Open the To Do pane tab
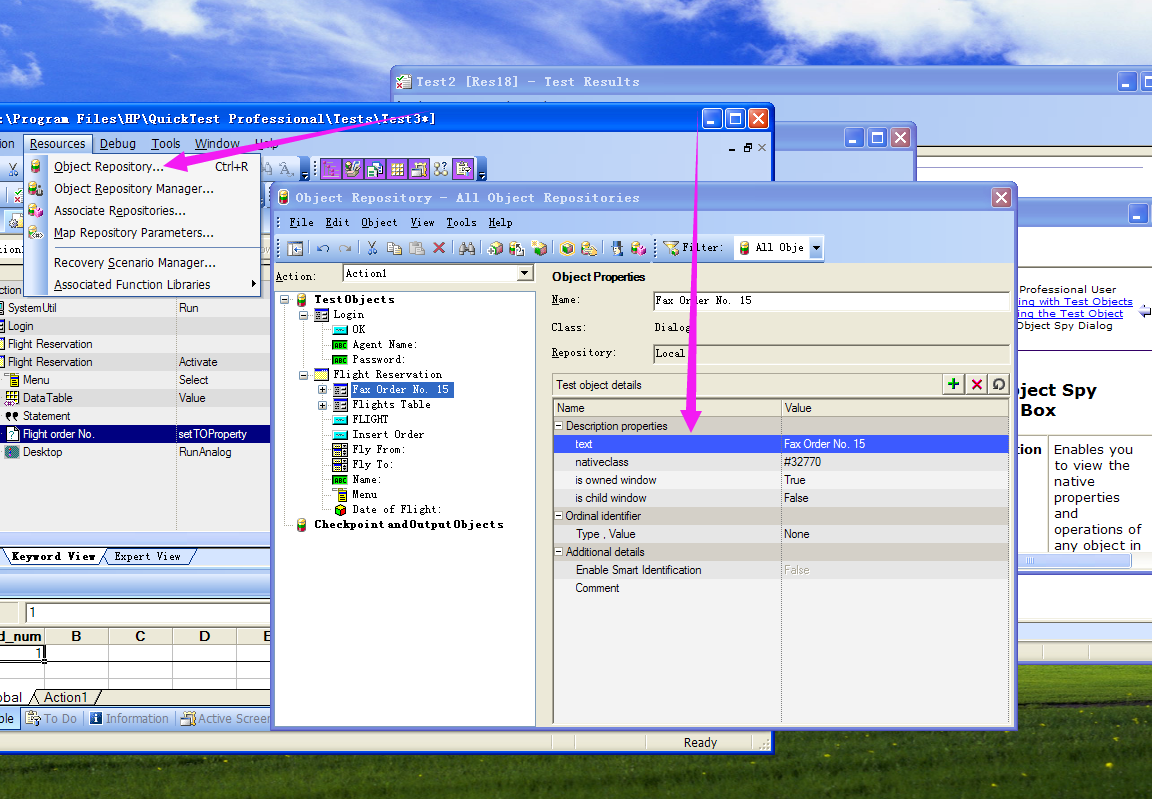Viewport: 1152px width, 799px height. [51, 719]
